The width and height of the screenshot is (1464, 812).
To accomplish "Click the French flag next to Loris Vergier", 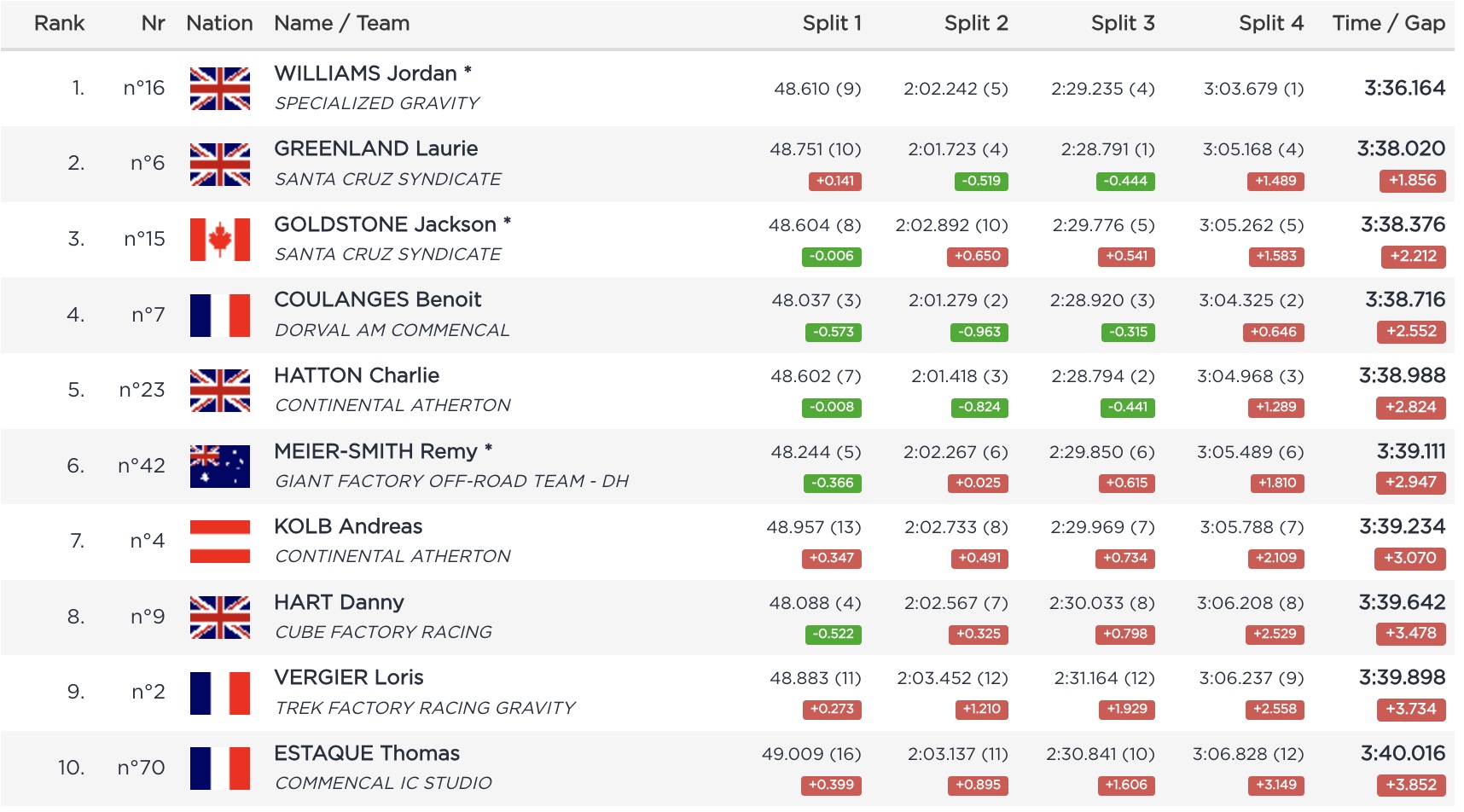I will coord(219,693).
